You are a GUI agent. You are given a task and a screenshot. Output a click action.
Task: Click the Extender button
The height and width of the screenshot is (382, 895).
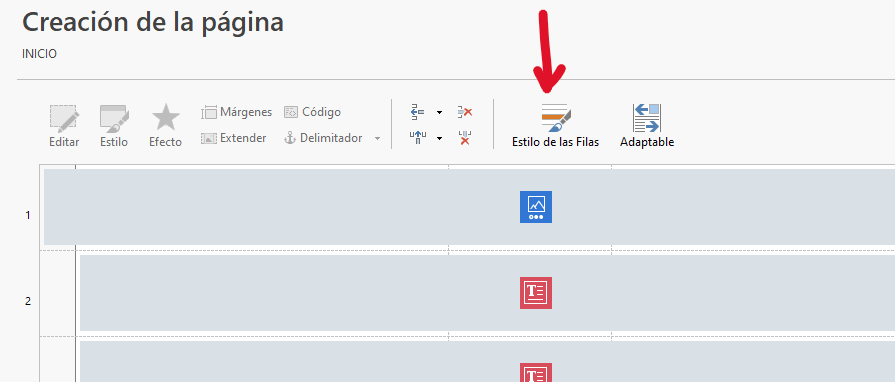(x=233, y=138)
